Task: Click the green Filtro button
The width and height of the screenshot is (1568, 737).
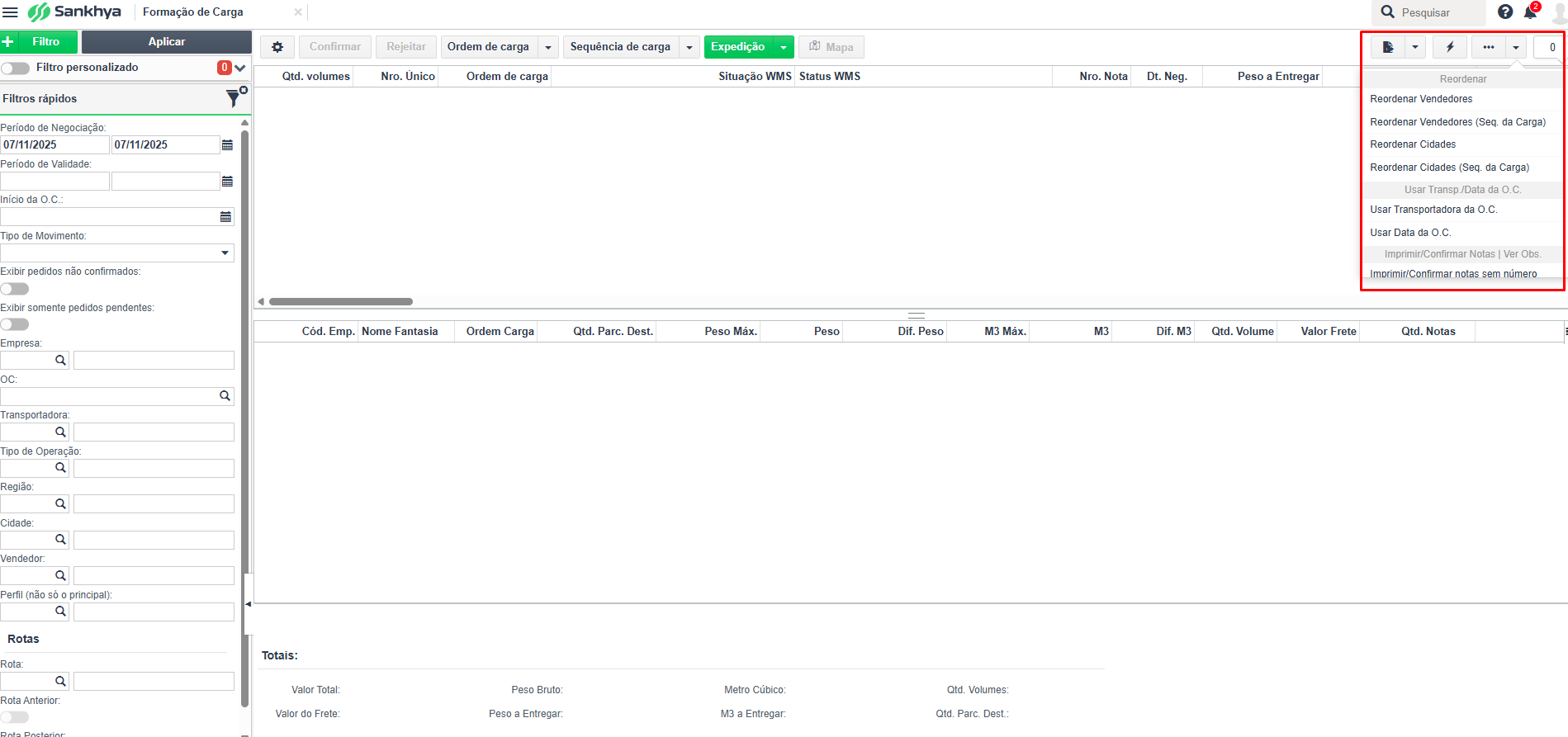Action: pyautogui.click(x=39, y=41)
